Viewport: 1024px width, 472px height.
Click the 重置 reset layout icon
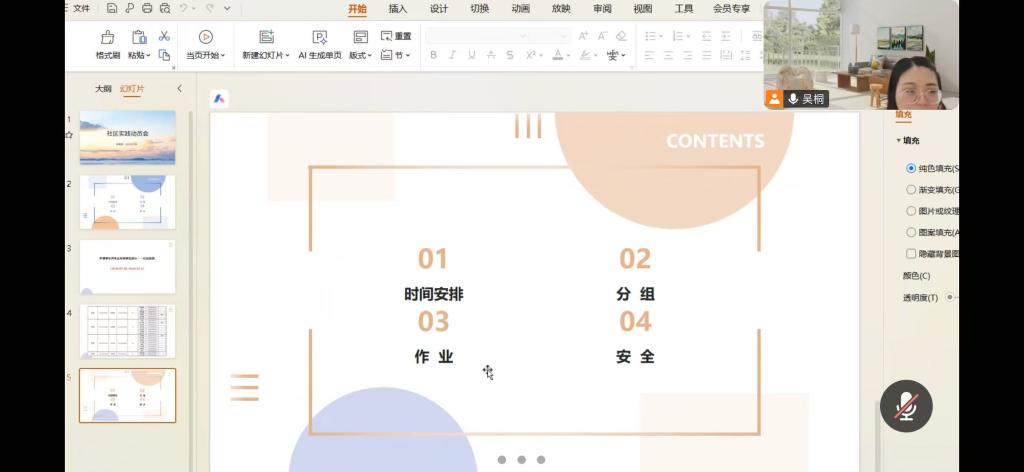pyautogui.click(x=396, y=36)
